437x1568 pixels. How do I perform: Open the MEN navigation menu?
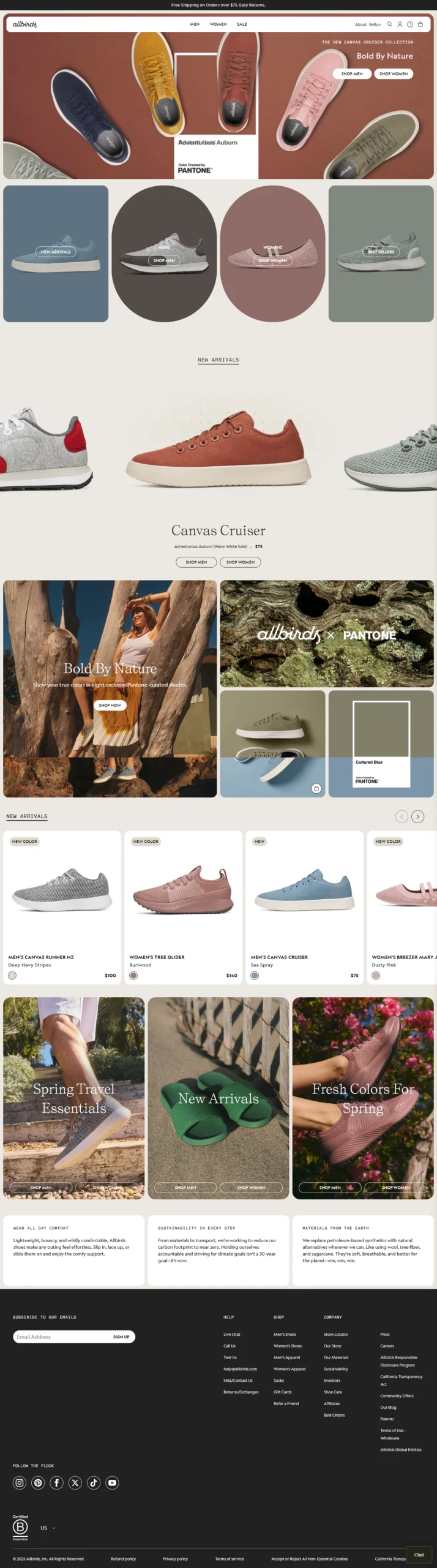click(195, 24)
